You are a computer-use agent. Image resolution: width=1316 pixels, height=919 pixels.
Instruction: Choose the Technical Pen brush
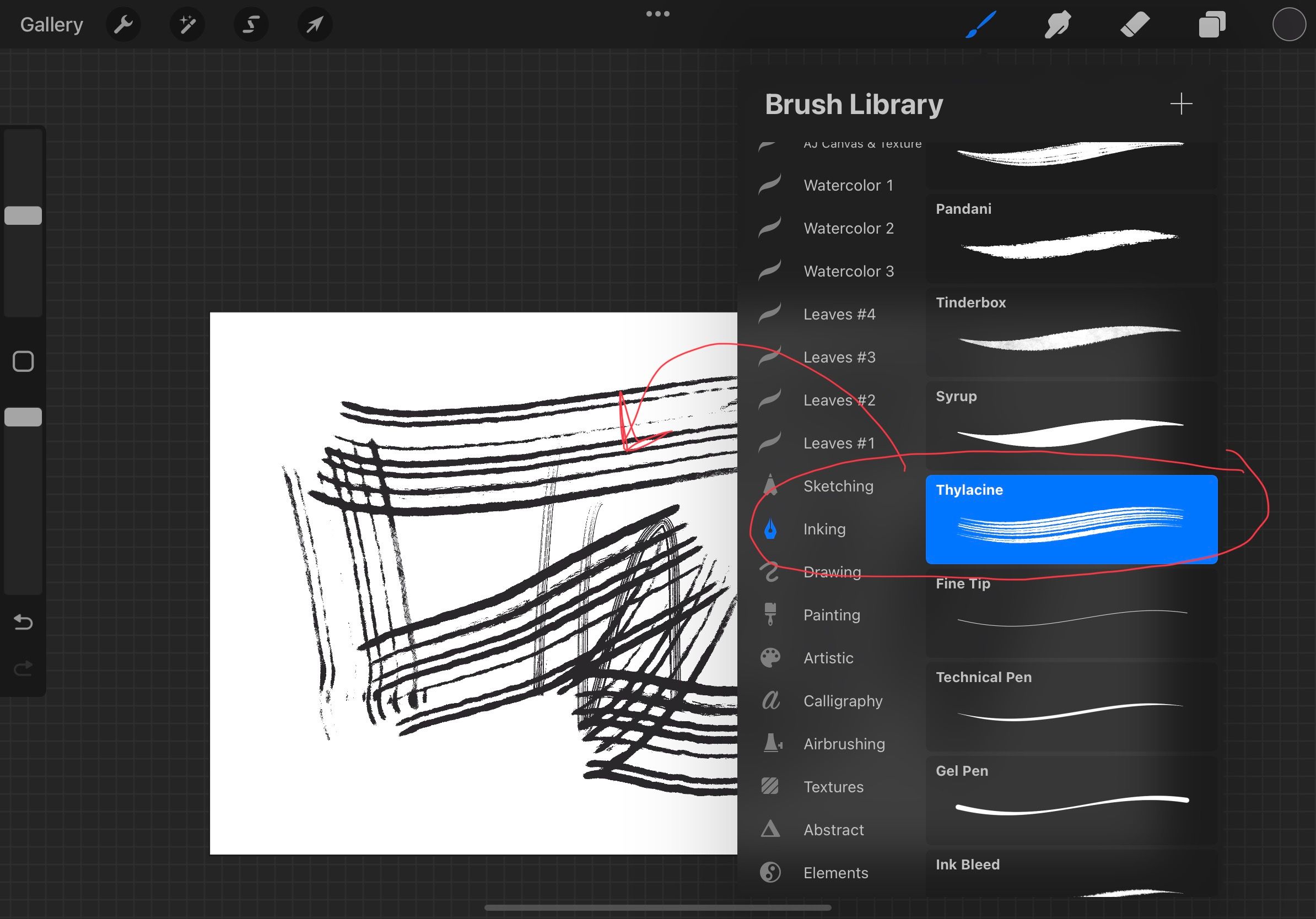(x=1071, y=706)
